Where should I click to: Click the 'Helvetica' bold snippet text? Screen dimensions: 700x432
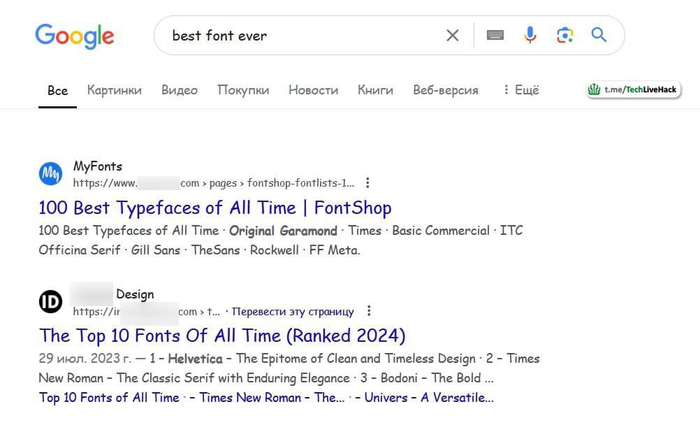click(195, 359)
